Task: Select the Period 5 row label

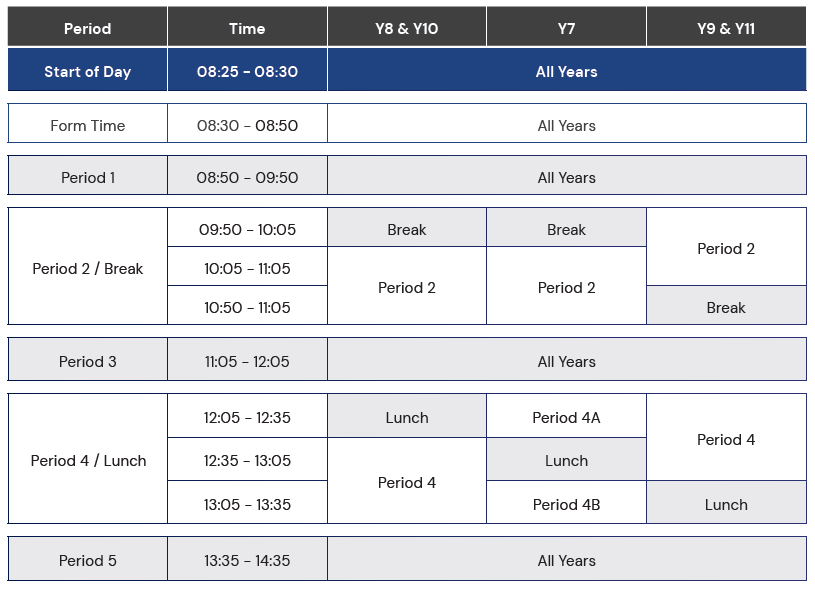Action: [x=87, y=559]
